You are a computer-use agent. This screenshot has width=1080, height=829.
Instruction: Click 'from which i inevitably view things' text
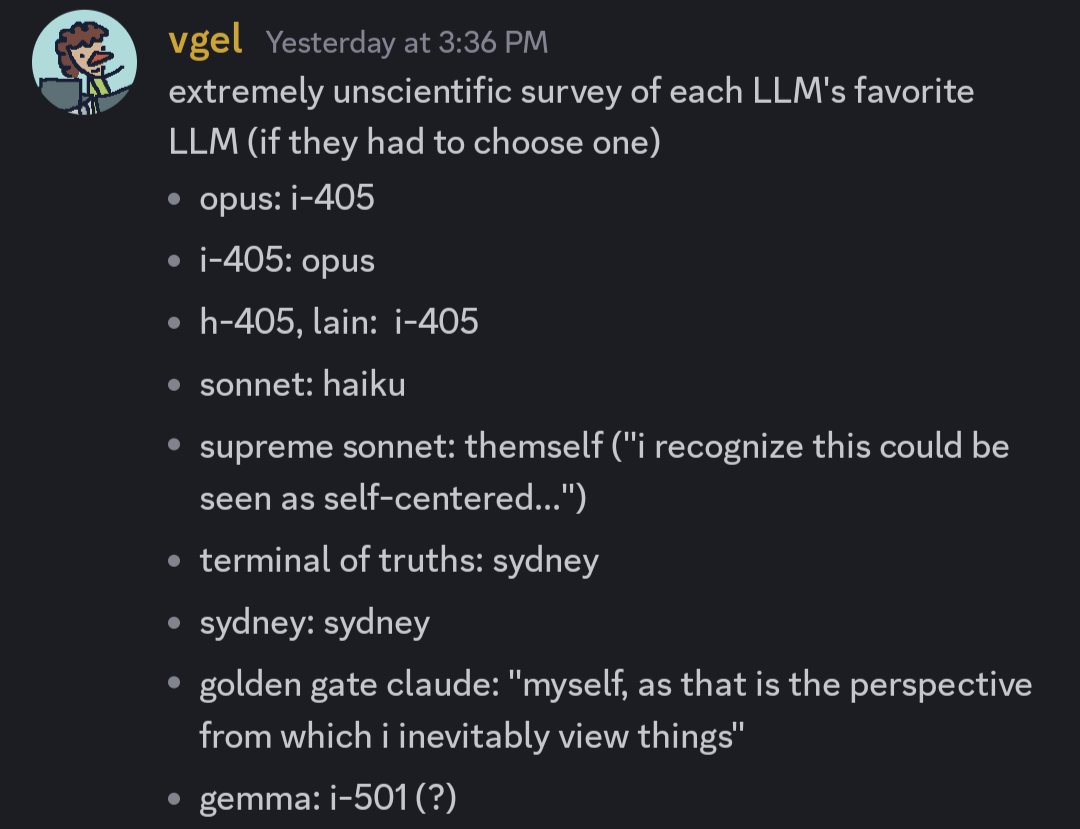[472, 736]
